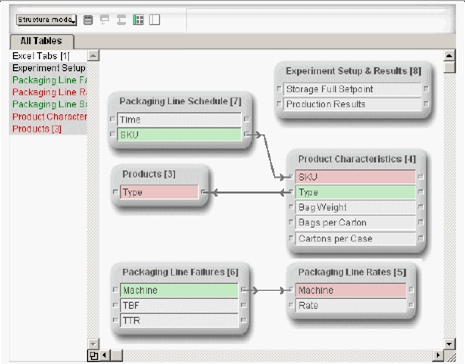Screen dimensions: 465x364
Task: Toggle the left checkbox beside Bag Weight field
Action: click(x=291, y=207)
